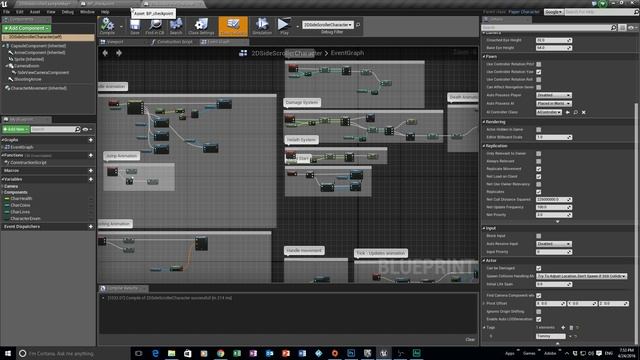Uncheck Use Controller Rotation Yaw
The height and width of the screenshot is (360, 640).
(539, 72)
